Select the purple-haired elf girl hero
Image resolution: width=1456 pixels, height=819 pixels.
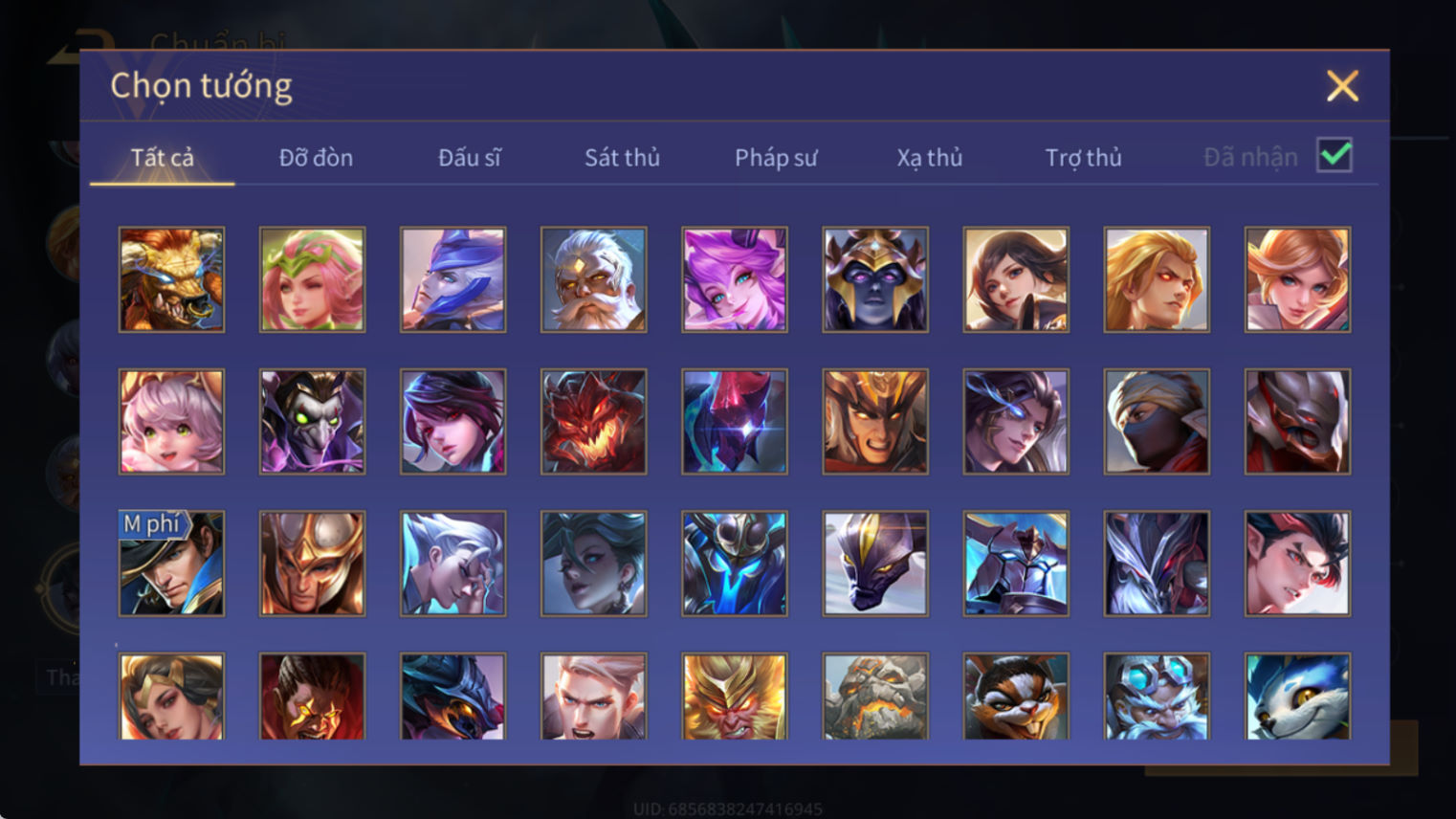click(x=735, y=279)
